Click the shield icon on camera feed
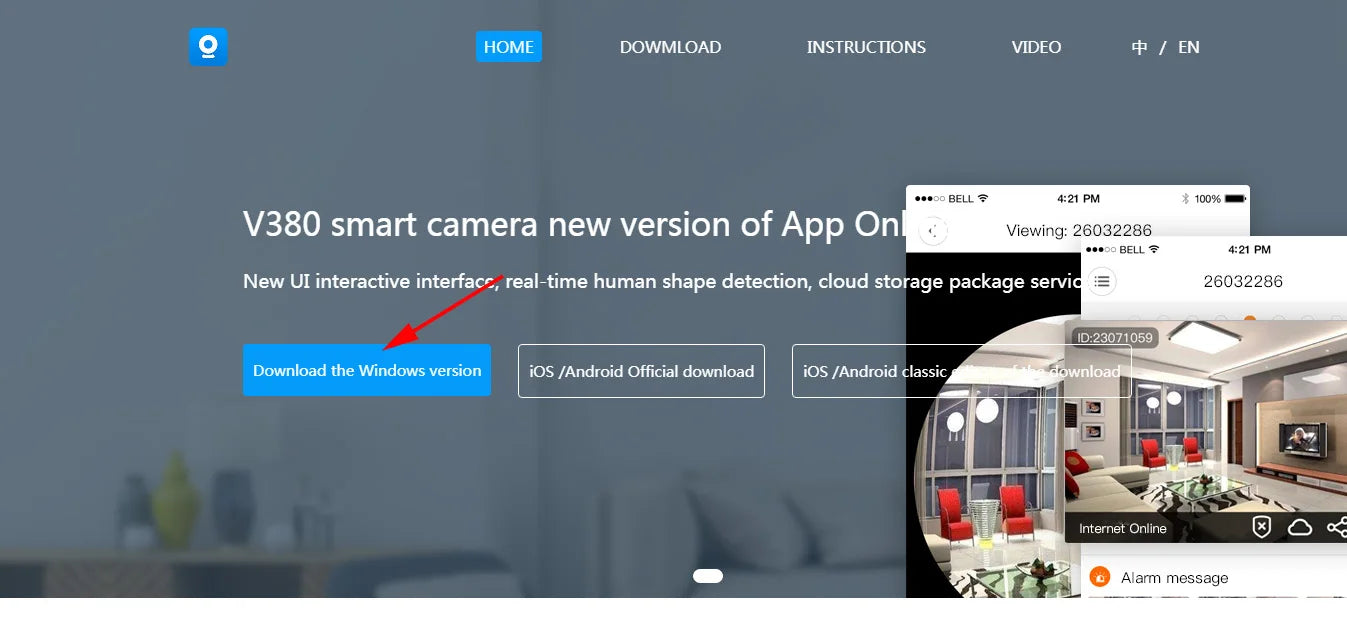 click(1262, 527)
